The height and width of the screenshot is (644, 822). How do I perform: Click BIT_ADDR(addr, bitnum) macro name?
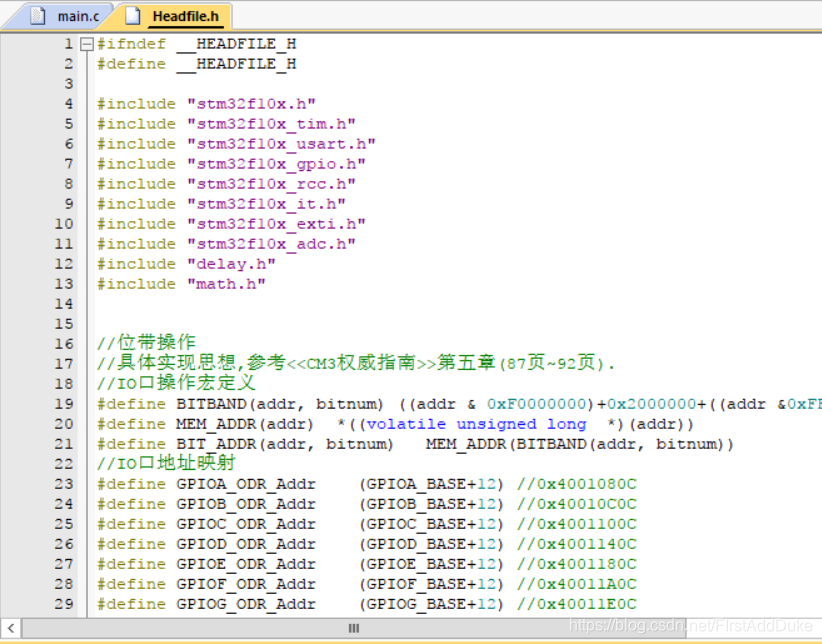[x=285, y=444]
